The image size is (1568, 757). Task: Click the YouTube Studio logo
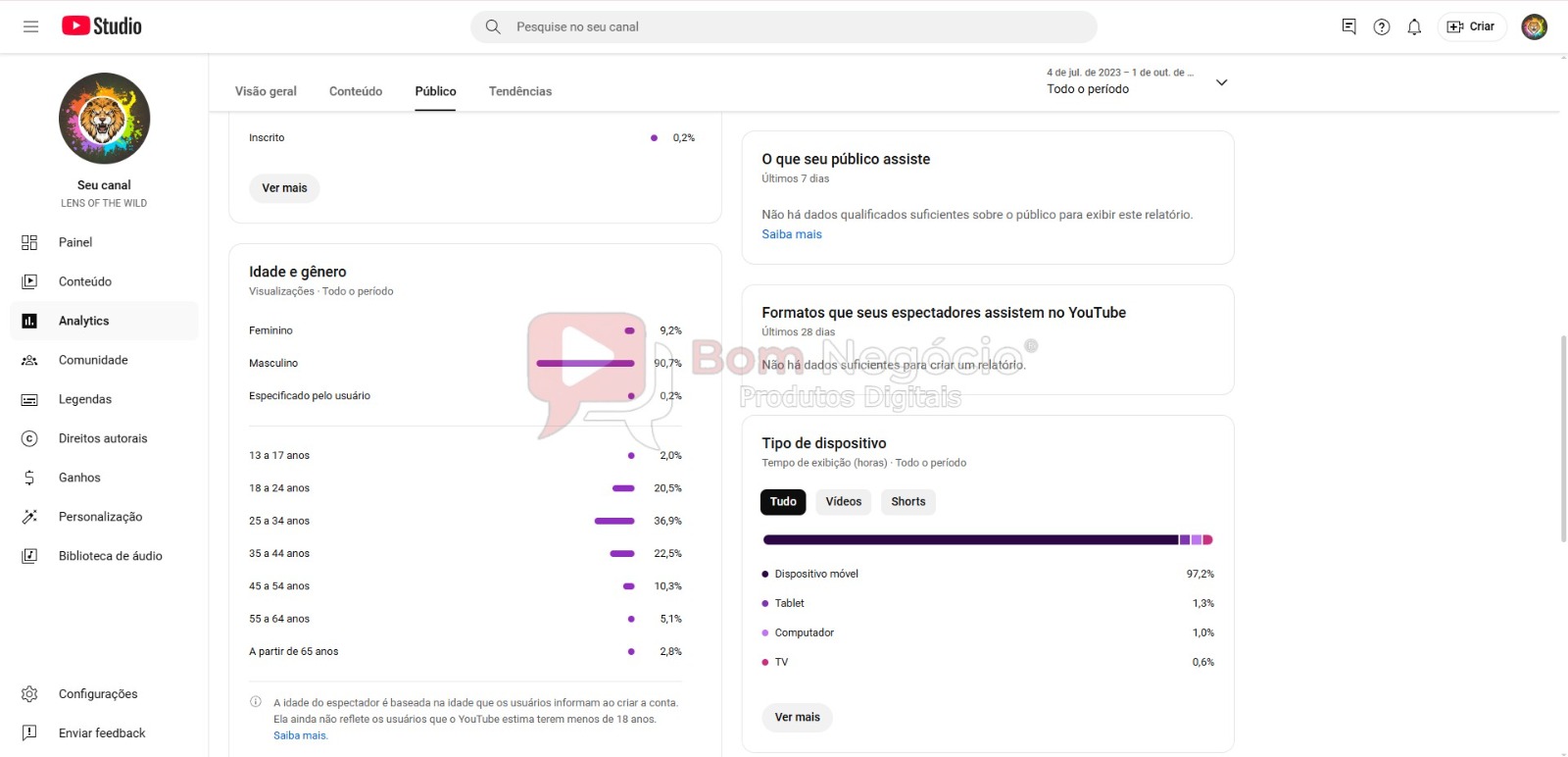coord(102,26)
